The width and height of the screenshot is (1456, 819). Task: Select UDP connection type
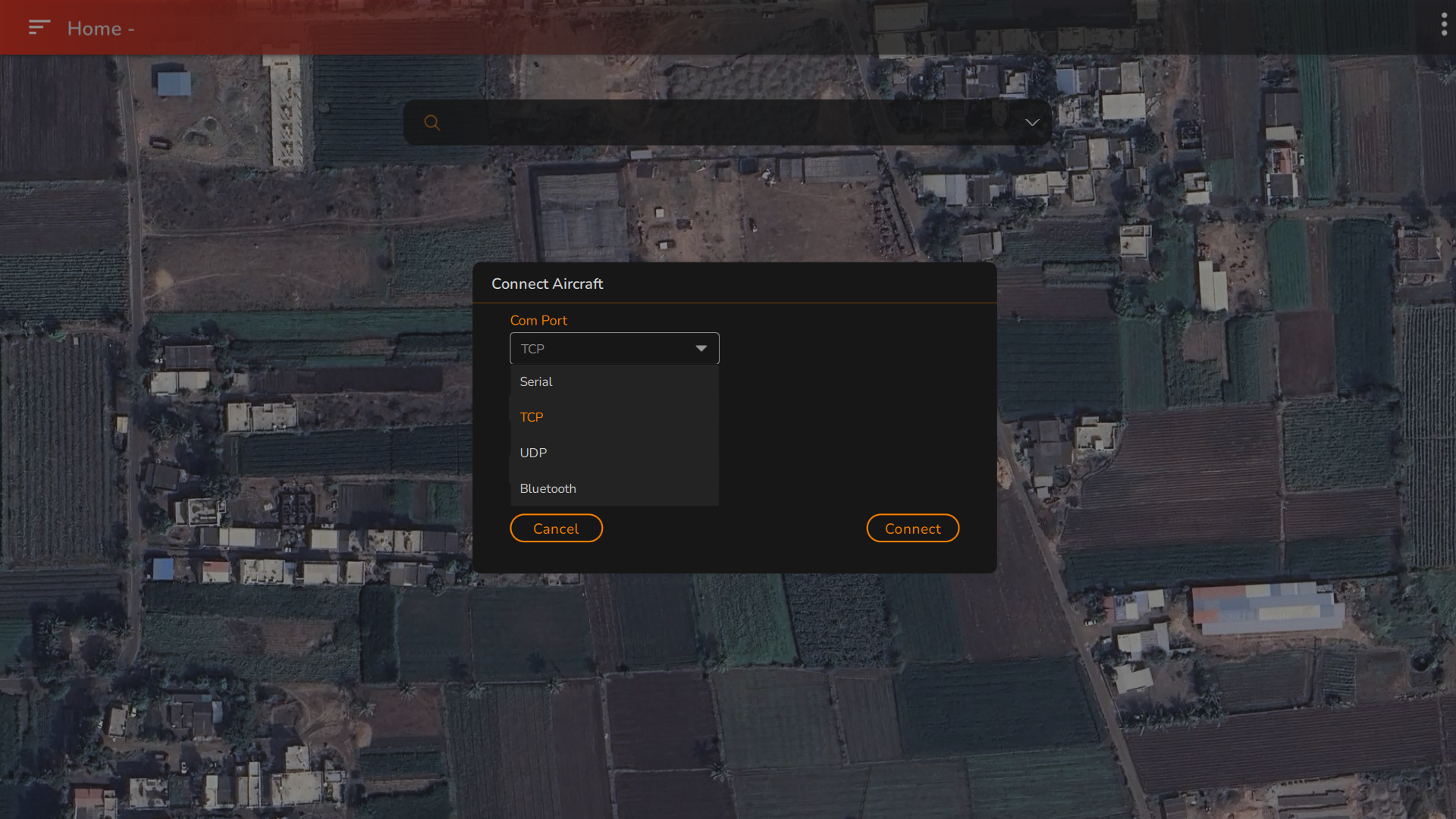click(x=533, y=453)
